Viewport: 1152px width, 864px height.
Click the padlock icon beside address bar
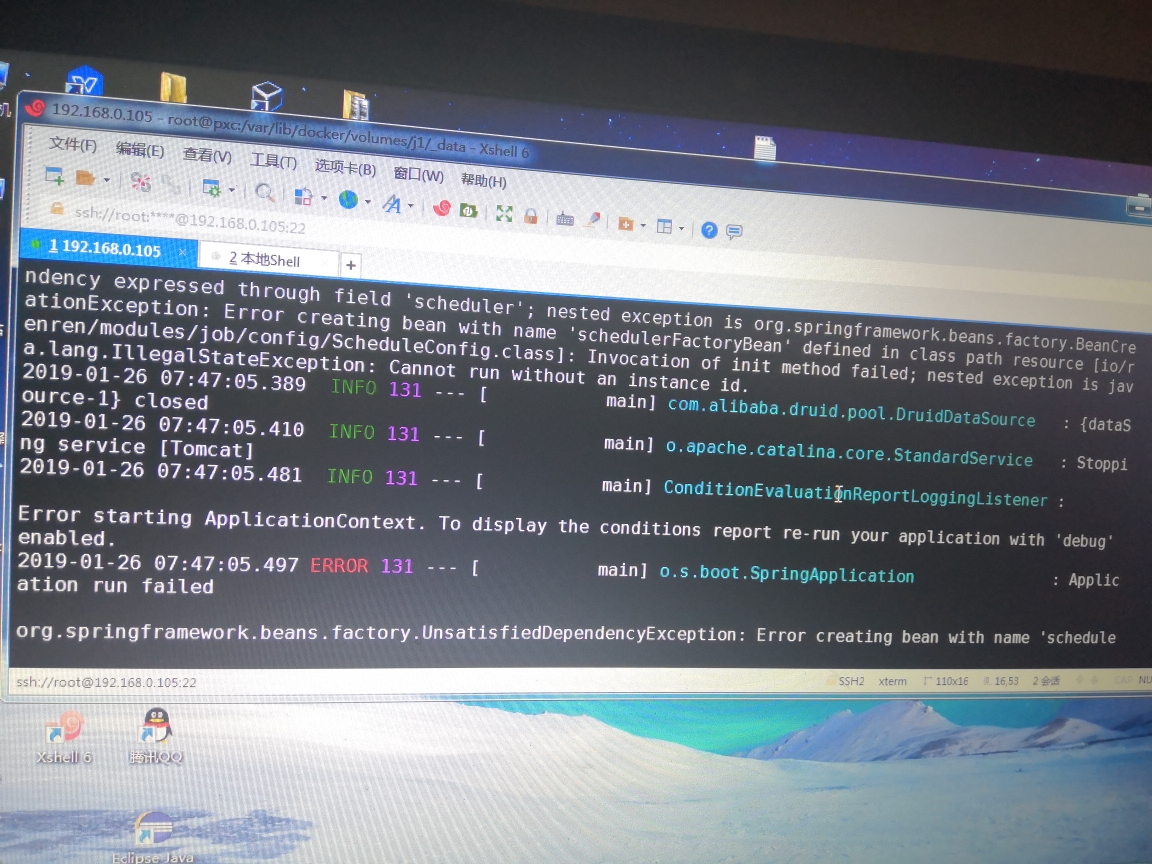(x=57, y=208)
